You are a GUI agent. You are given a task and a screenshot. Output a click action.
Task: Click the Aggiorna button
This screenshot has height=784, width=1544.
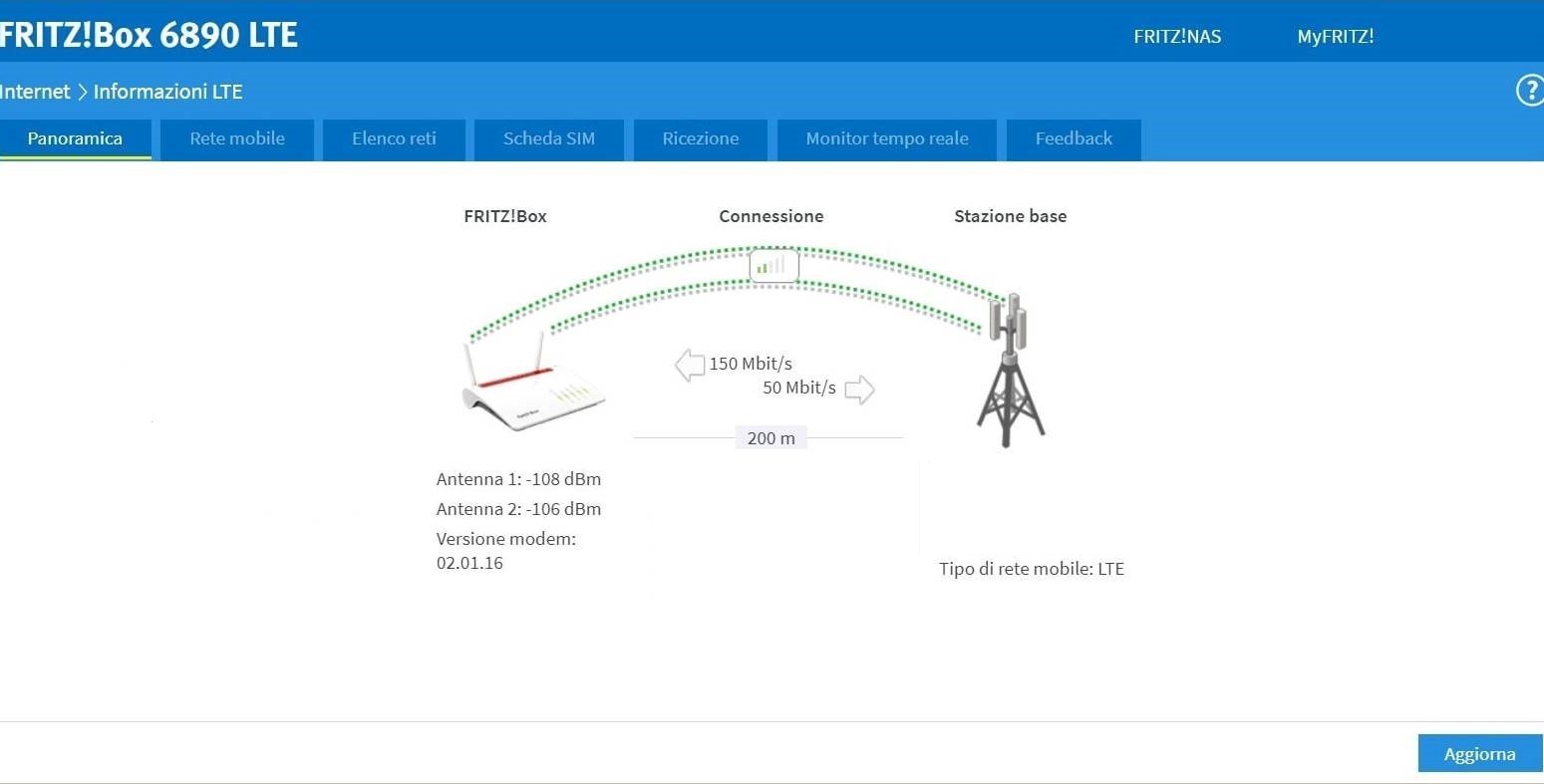1480,754
